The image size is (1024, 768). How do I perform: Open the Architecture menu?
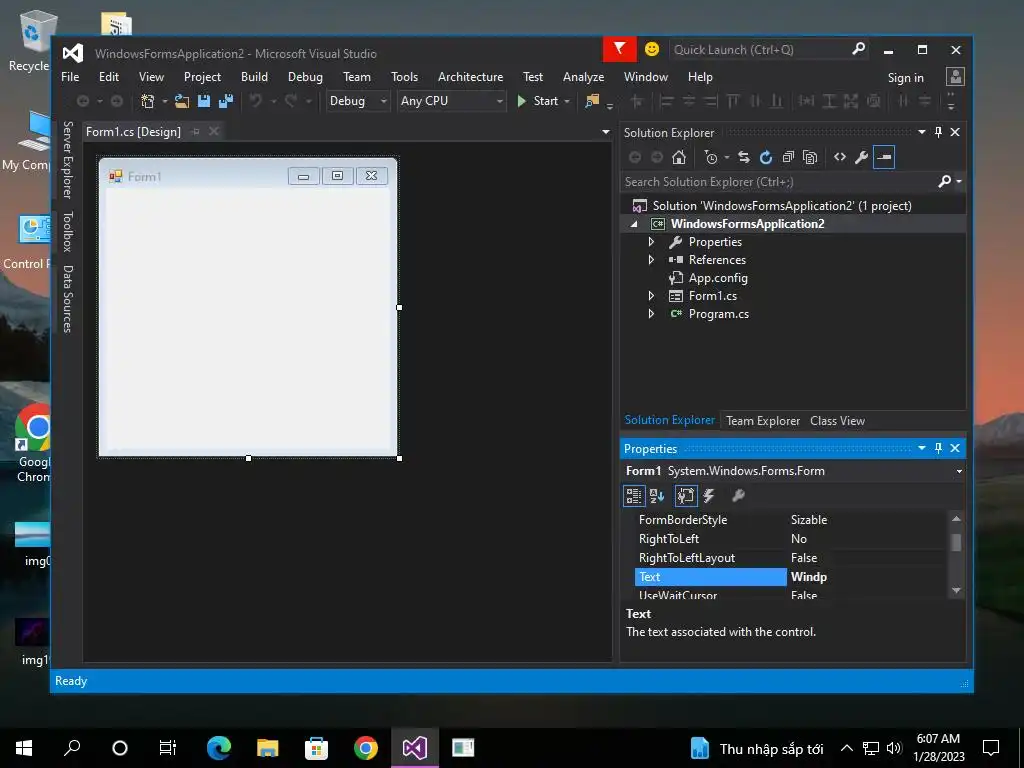point(470,77)
